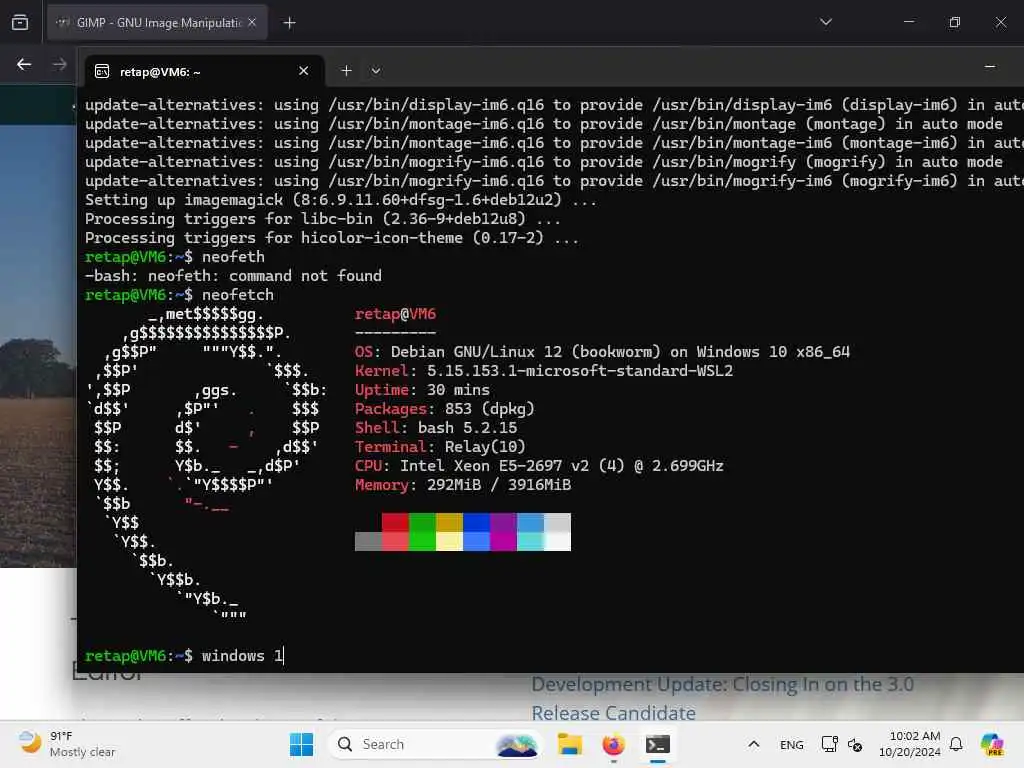Select the GIMP - GNU Image Manipulation browser tab
This screenshot has width=1024, height=768.
[157, 23]
